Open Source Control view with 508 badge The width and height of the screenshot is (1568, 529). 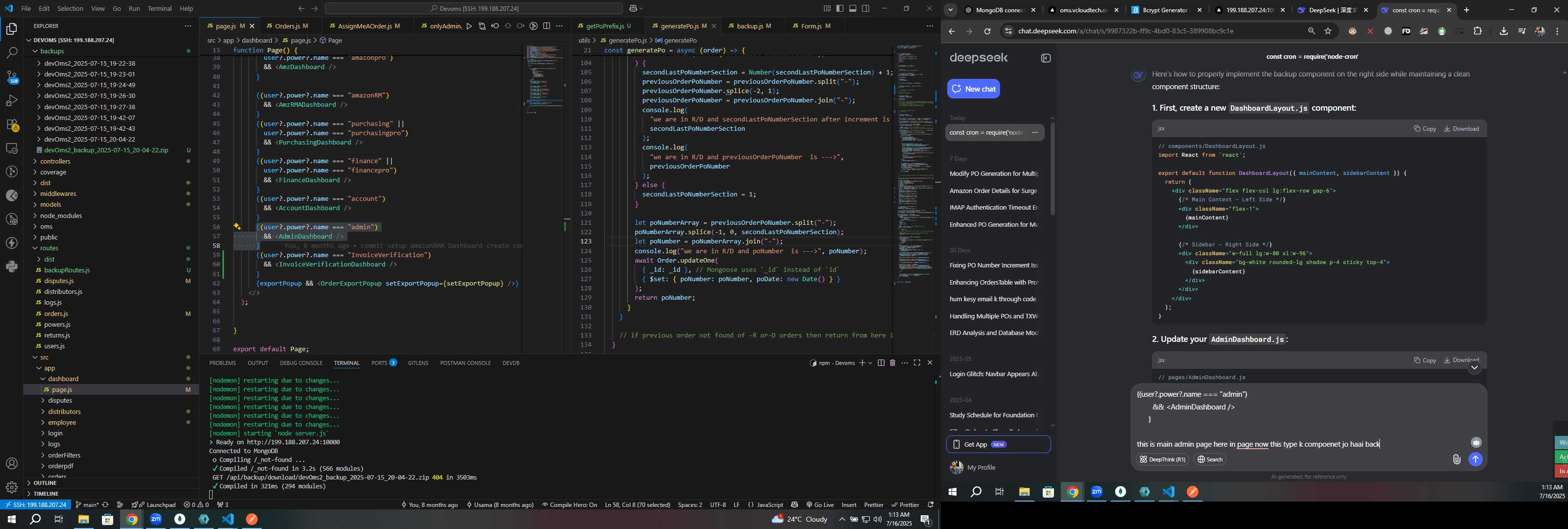(x=12, y=77)
